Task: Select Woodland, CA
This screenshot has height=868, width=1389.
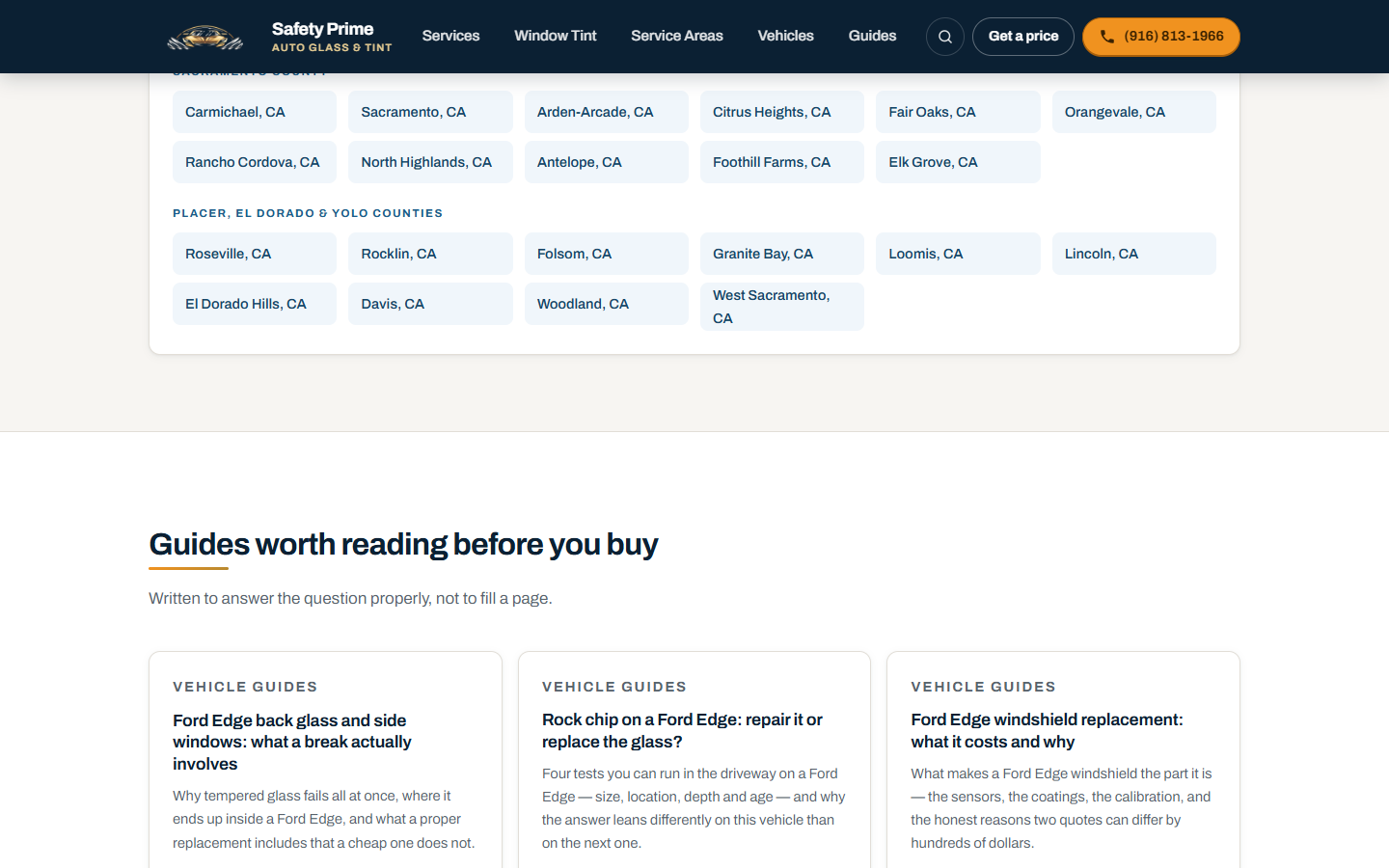Action: 607,304
